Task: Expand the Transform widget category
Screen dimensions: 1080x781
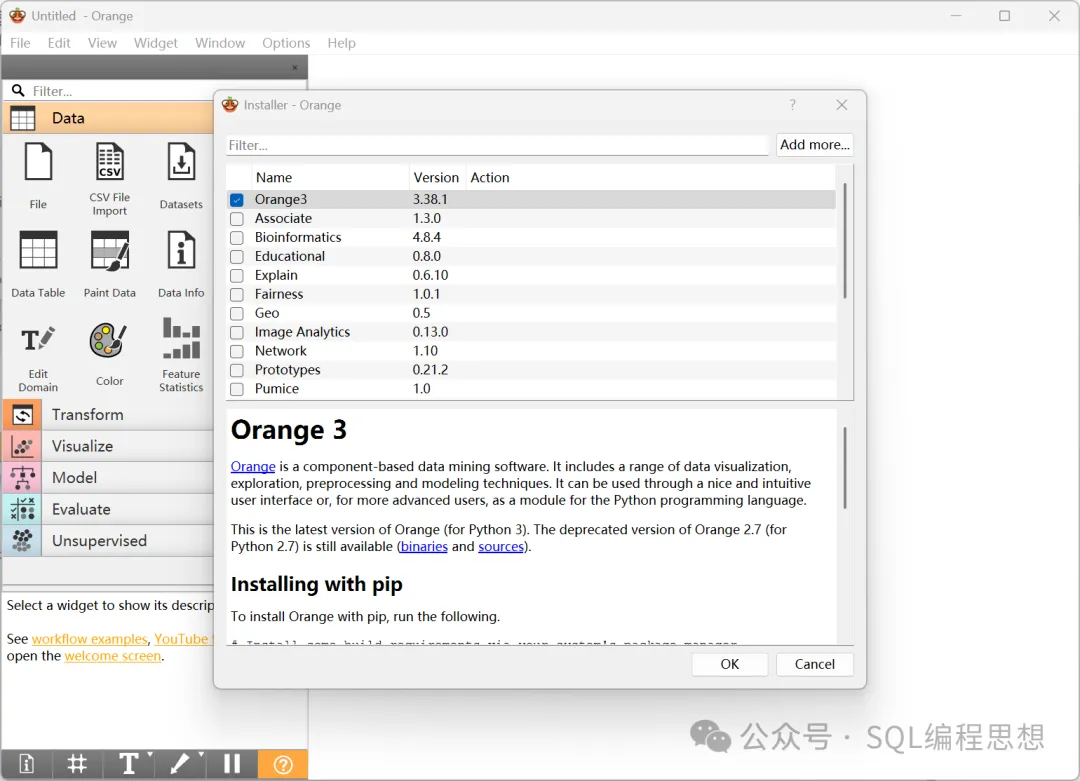Action: pyautogui.click(x=108, y=415)
